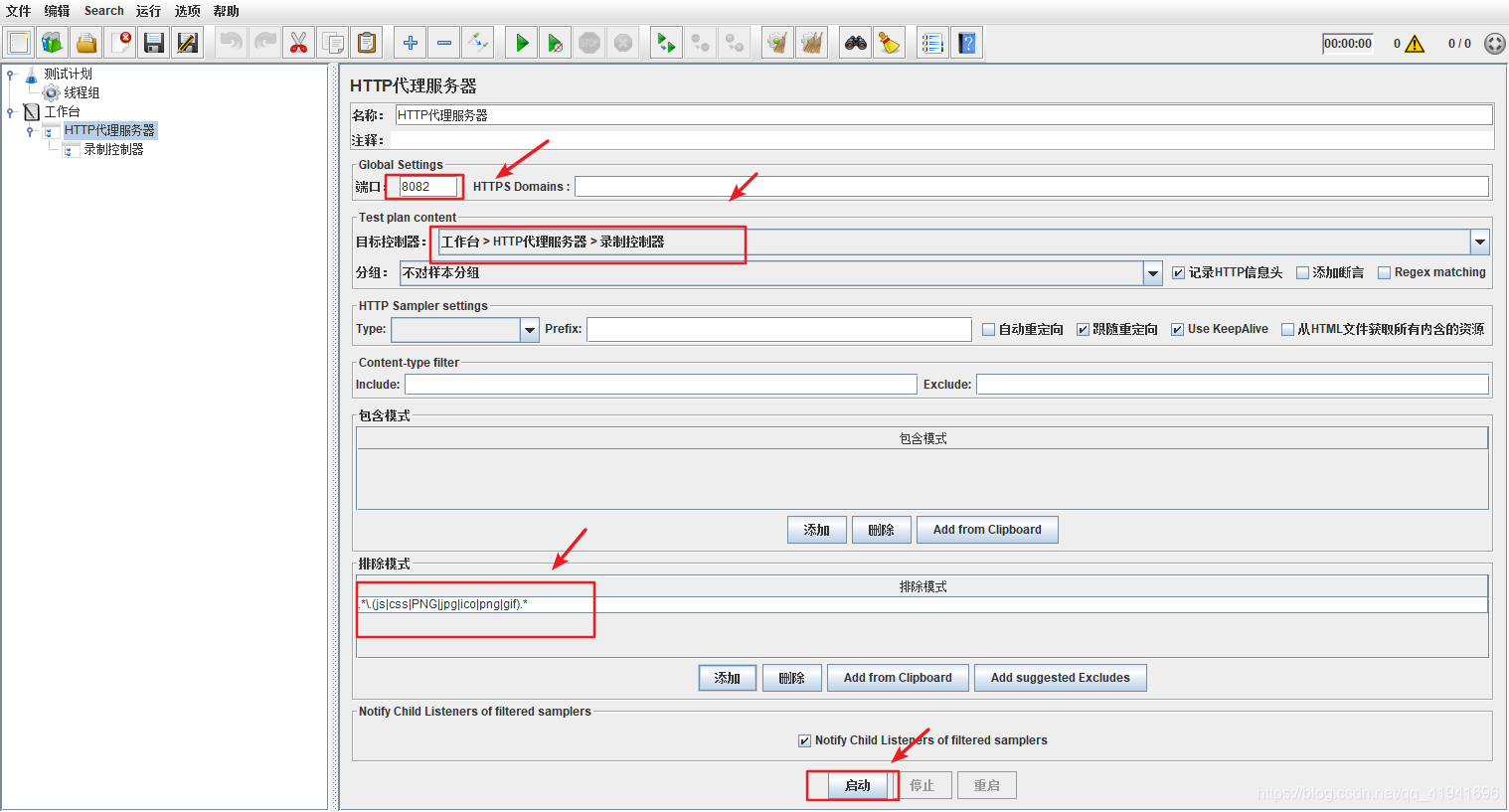Click the grey Stop icon
This screenshot has height=812, width=1509.
click(589, 43)
